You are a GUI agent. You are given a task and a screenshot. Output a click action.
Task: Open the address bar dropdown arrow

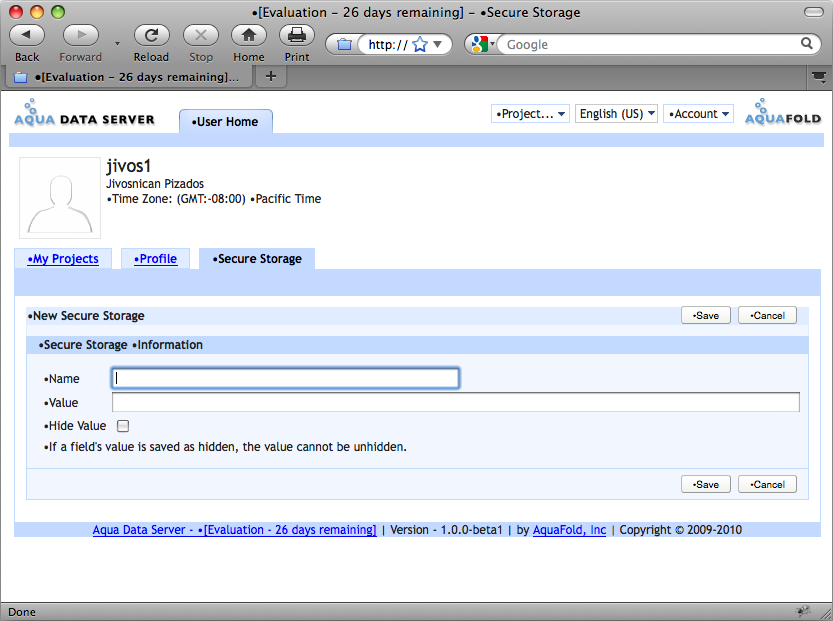[x=438, y=44]
